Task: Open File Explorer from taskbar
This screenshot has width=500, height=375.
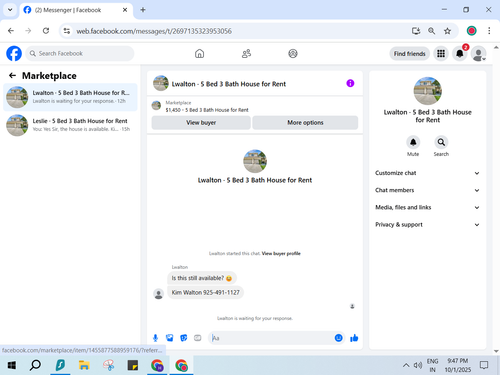Action: [x=84, y=366]
